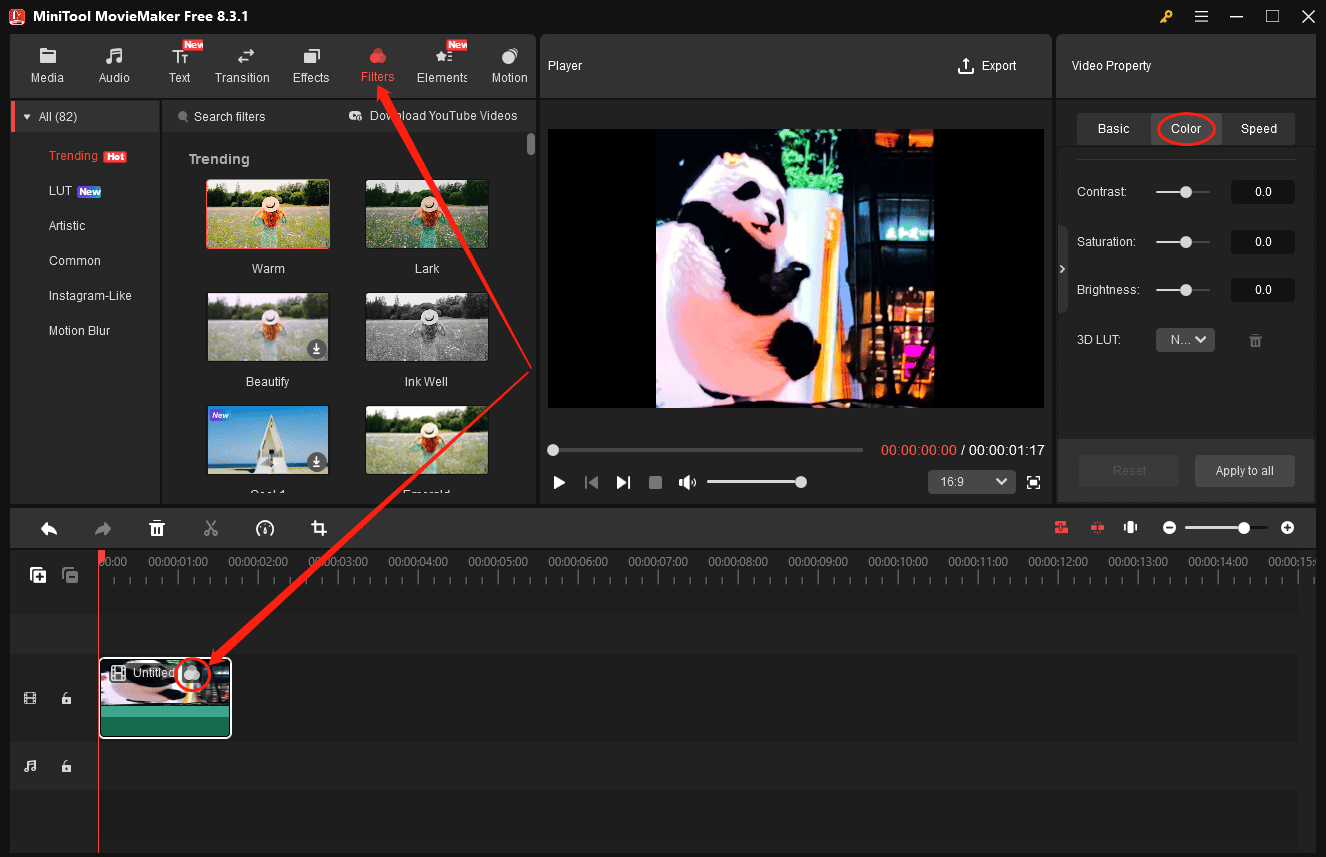The width and height of the screenshot is (1326, 857).
Task: Split the clip with the scissors tool
Action: [x=211, y=527]
